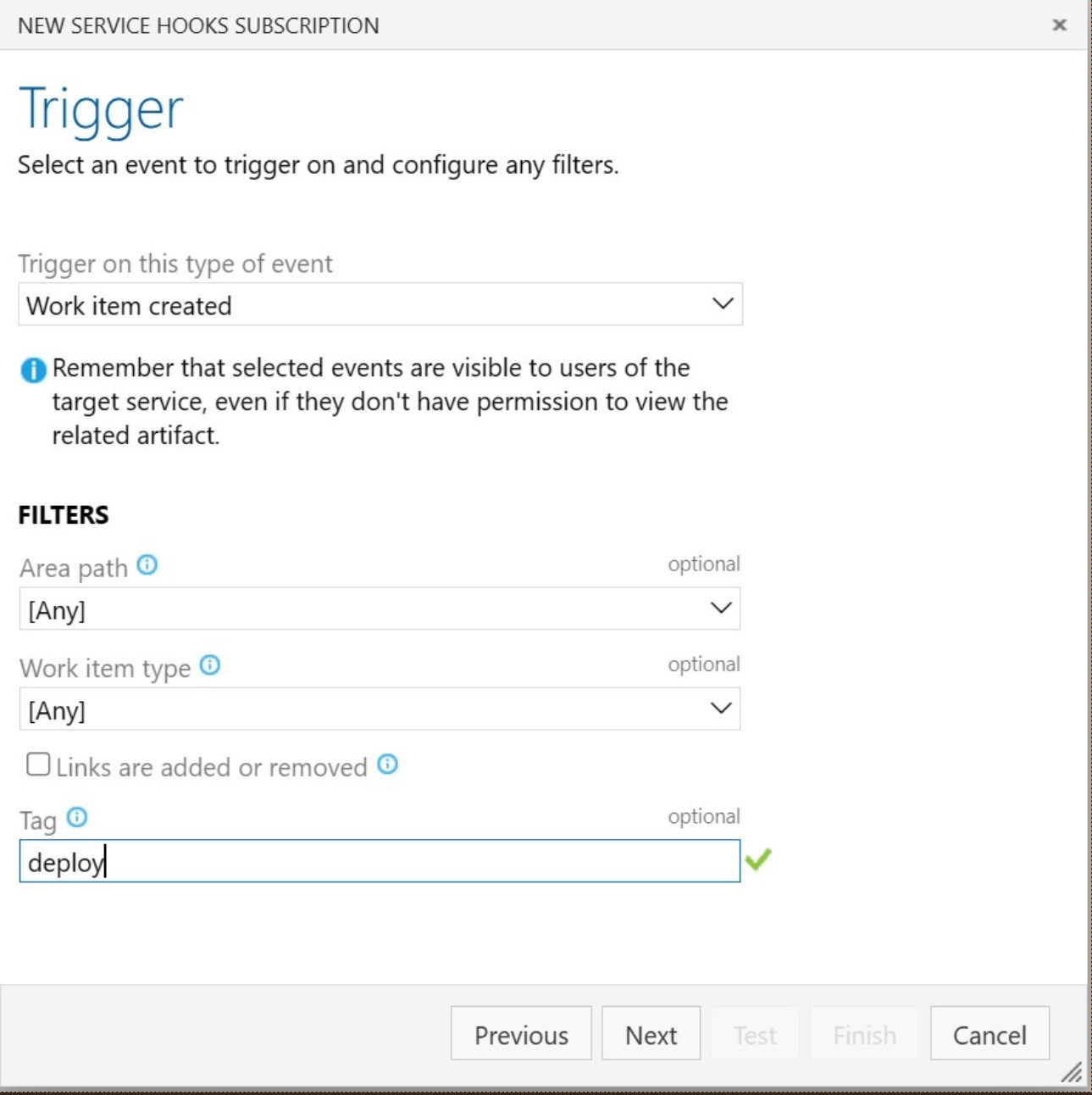Click Cancel to dismiss the subscription wizard
The width and height of the screenshot is (1092, 1095).
pos(989,1033)
